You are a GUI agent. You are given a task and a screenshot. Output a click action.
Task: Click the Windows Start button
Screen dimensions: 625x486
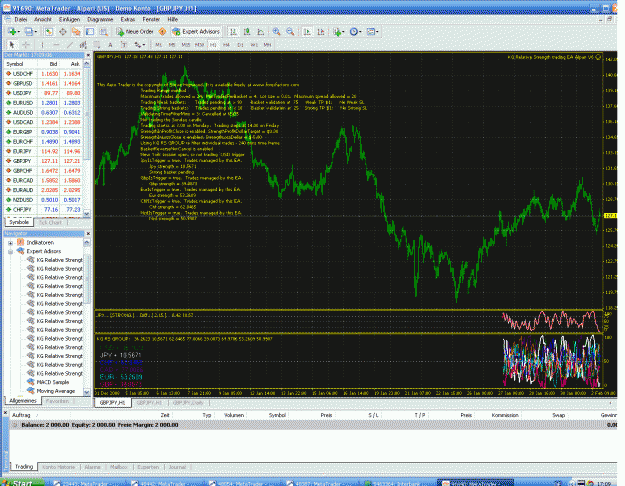(x=22, y=482)
